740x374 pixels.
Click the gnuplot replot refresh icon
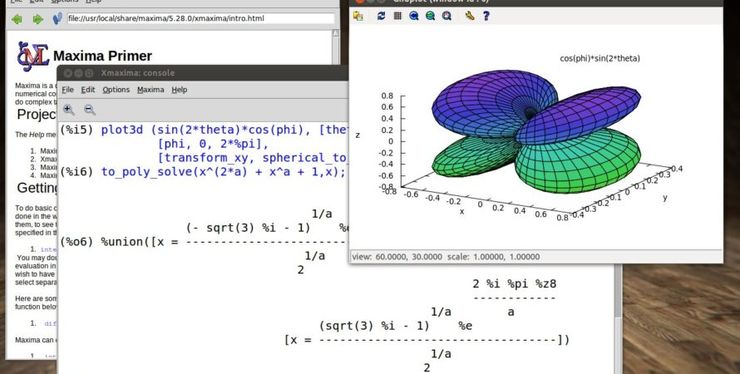(381, 16)
